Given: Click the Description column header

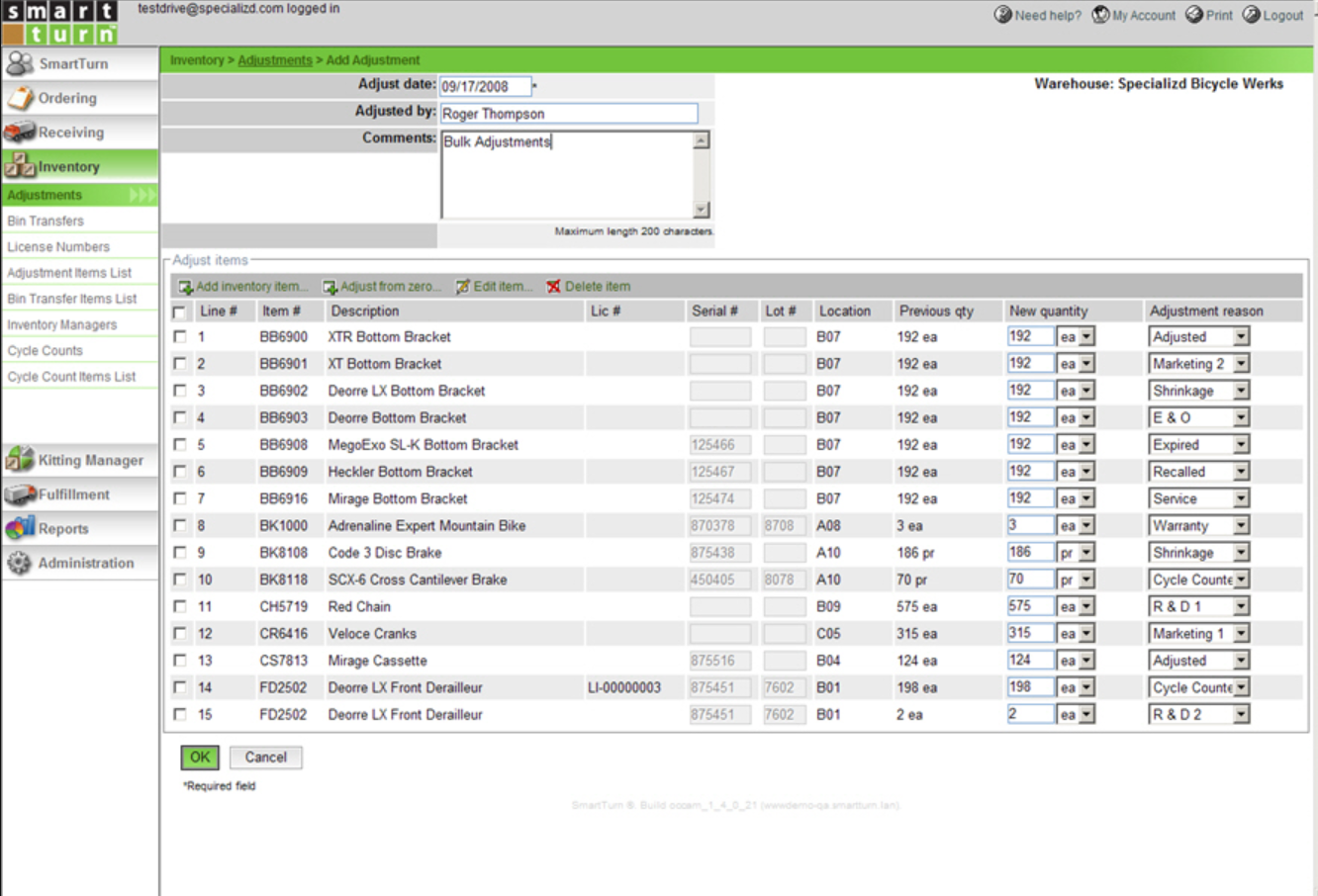Looking at the screenshot, I should pos(365,311).
